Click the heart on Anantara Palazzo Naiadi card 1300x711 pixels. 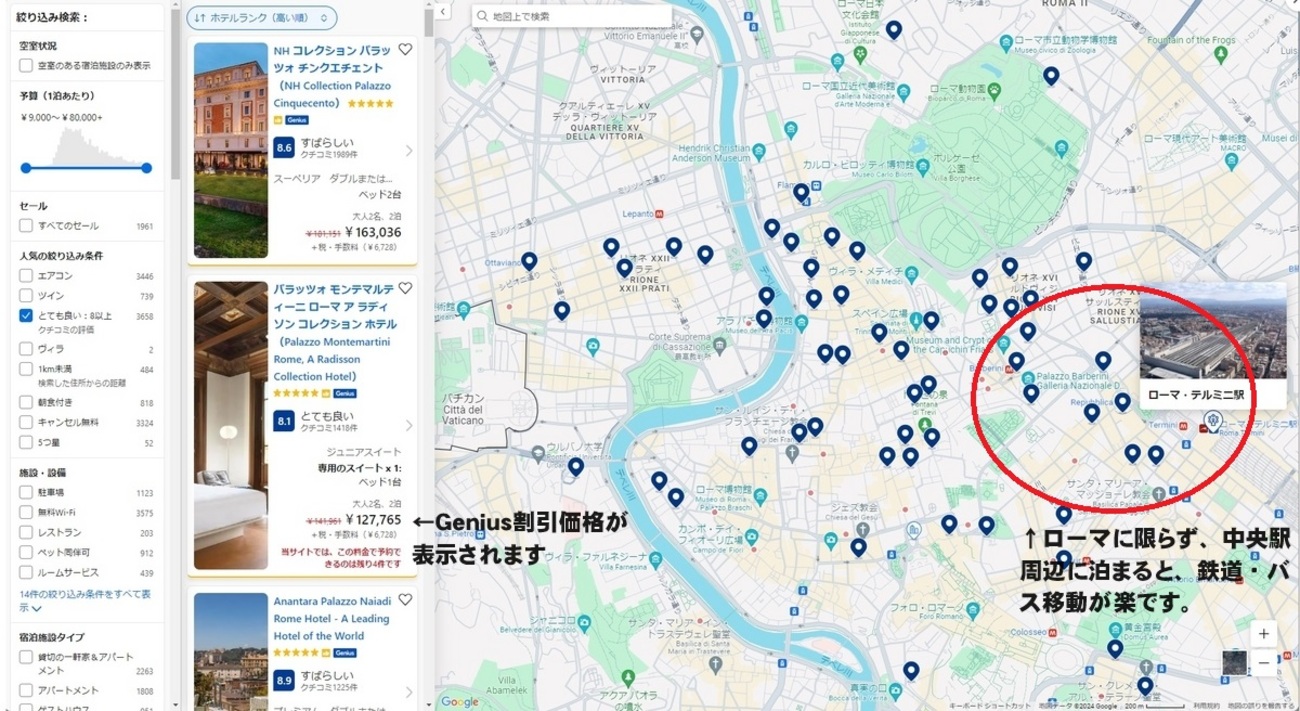tap(404, 600)
